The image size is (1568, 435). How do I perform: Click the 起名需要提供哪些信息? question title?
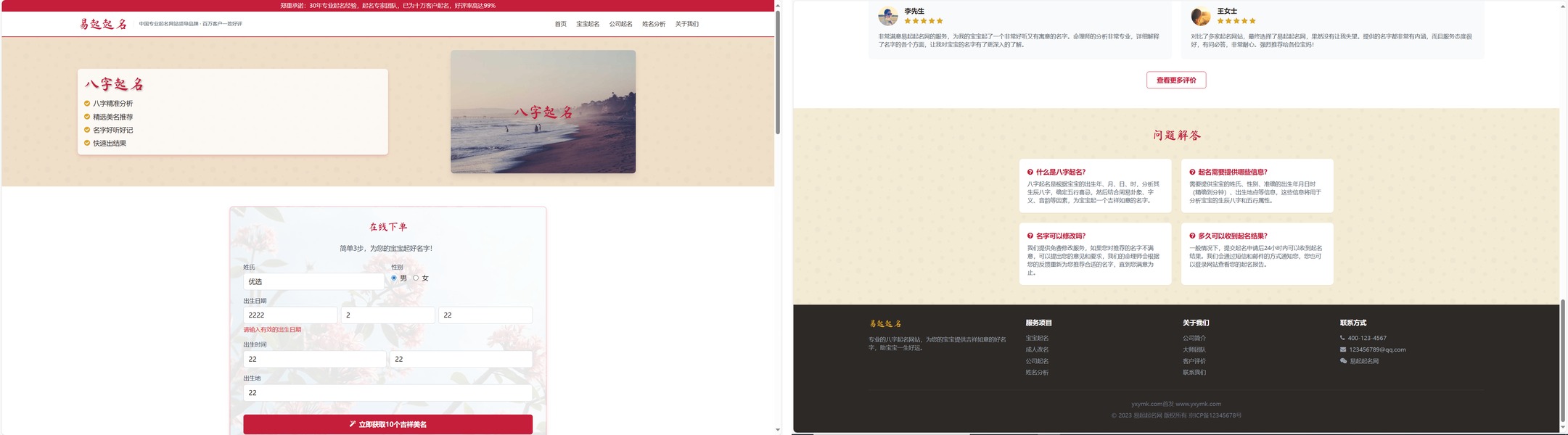[1233, 173]
